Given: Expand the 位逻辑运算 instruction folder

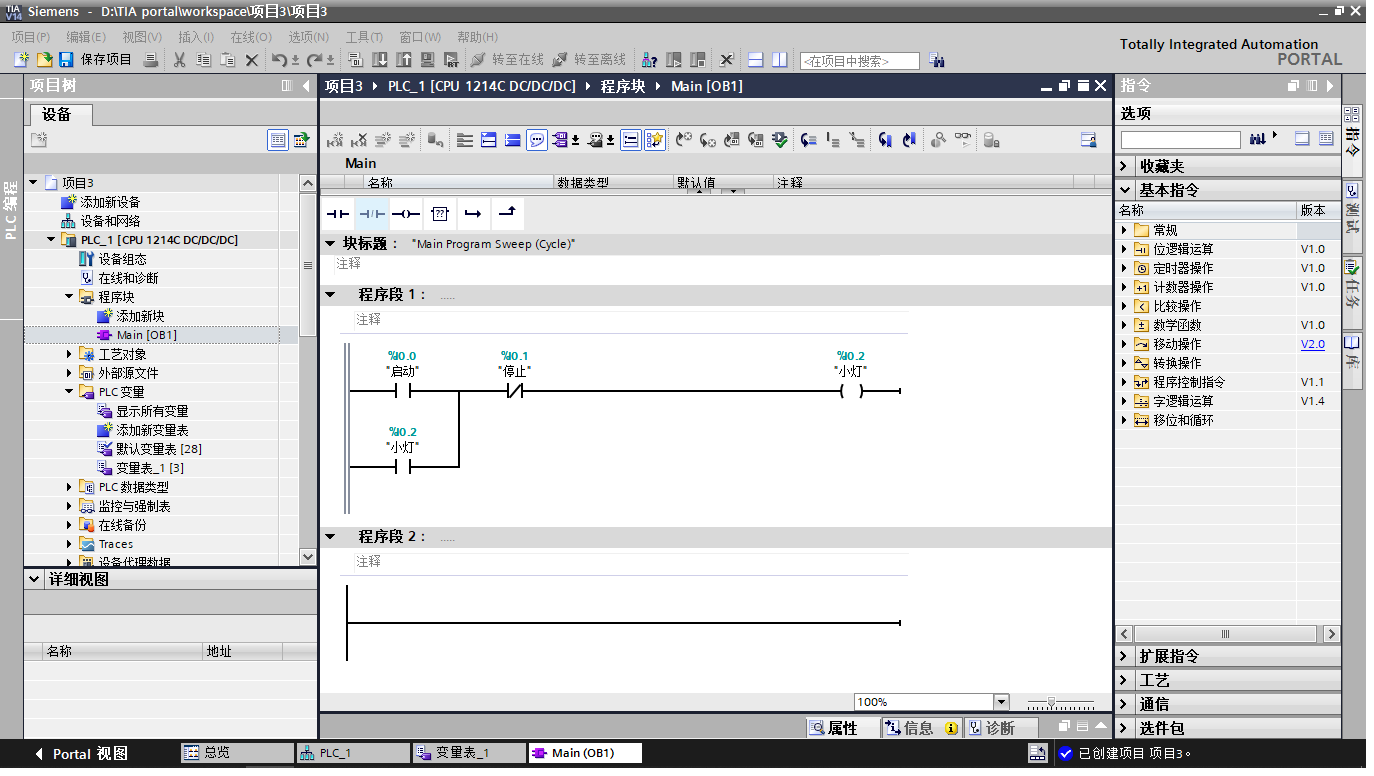Looking at the screenshot, I should pyautogui.click(x=1124, y=249).
